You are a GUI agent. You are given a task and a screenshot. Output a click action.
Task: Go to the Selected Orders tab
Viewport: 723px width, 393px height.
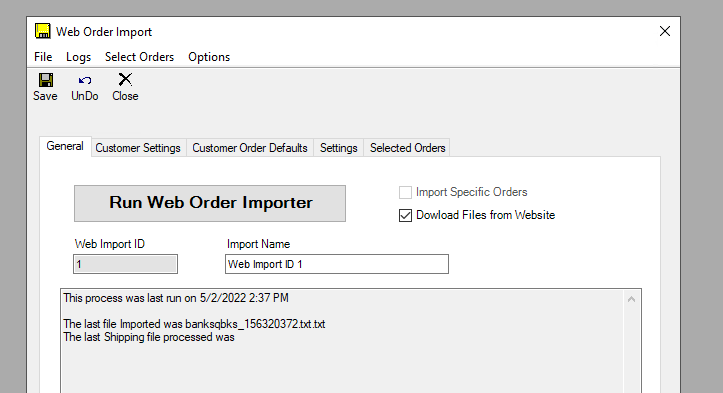pos(408,148)
